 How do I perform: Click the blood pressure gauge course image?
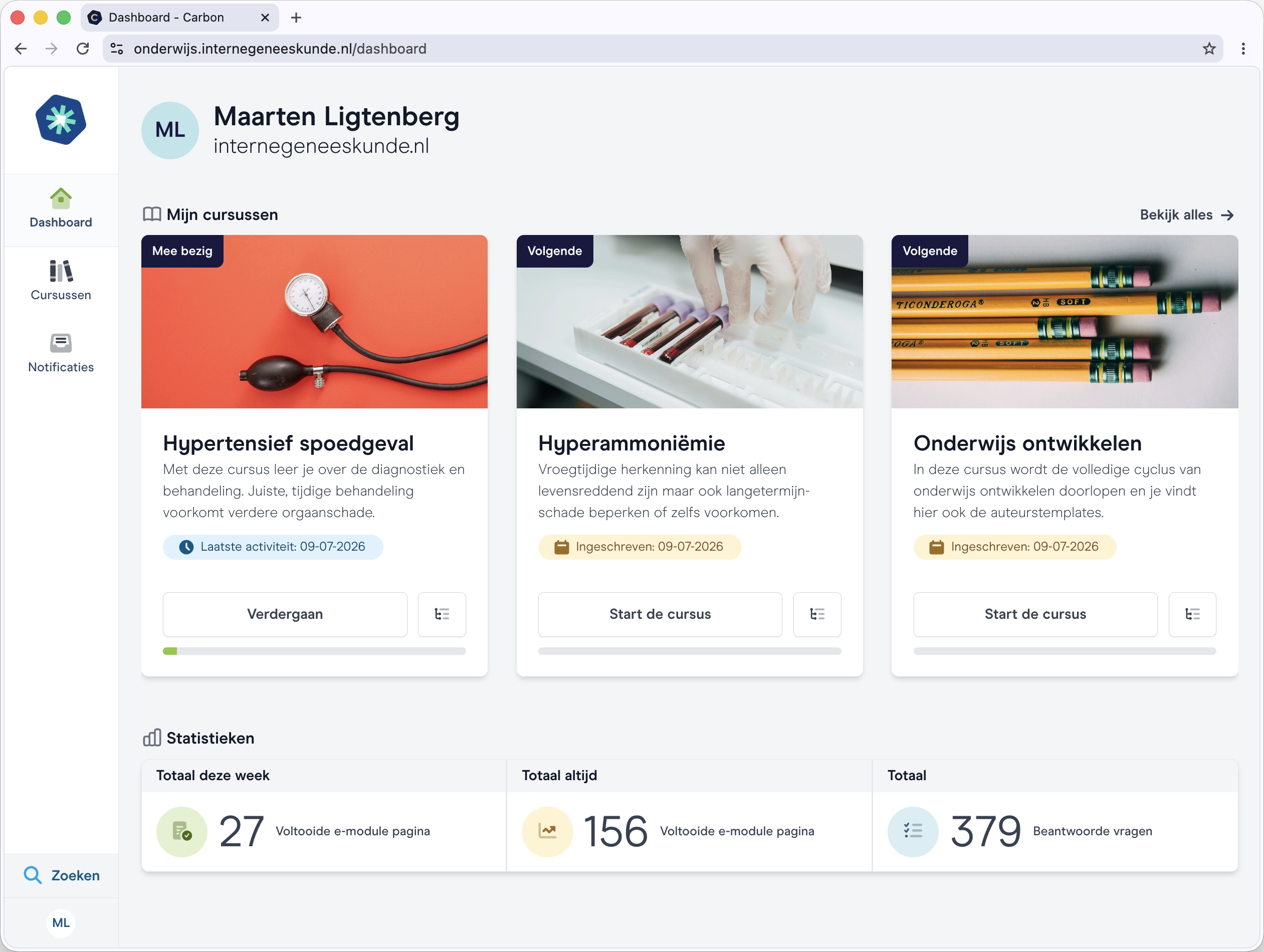tap(314, 321)
